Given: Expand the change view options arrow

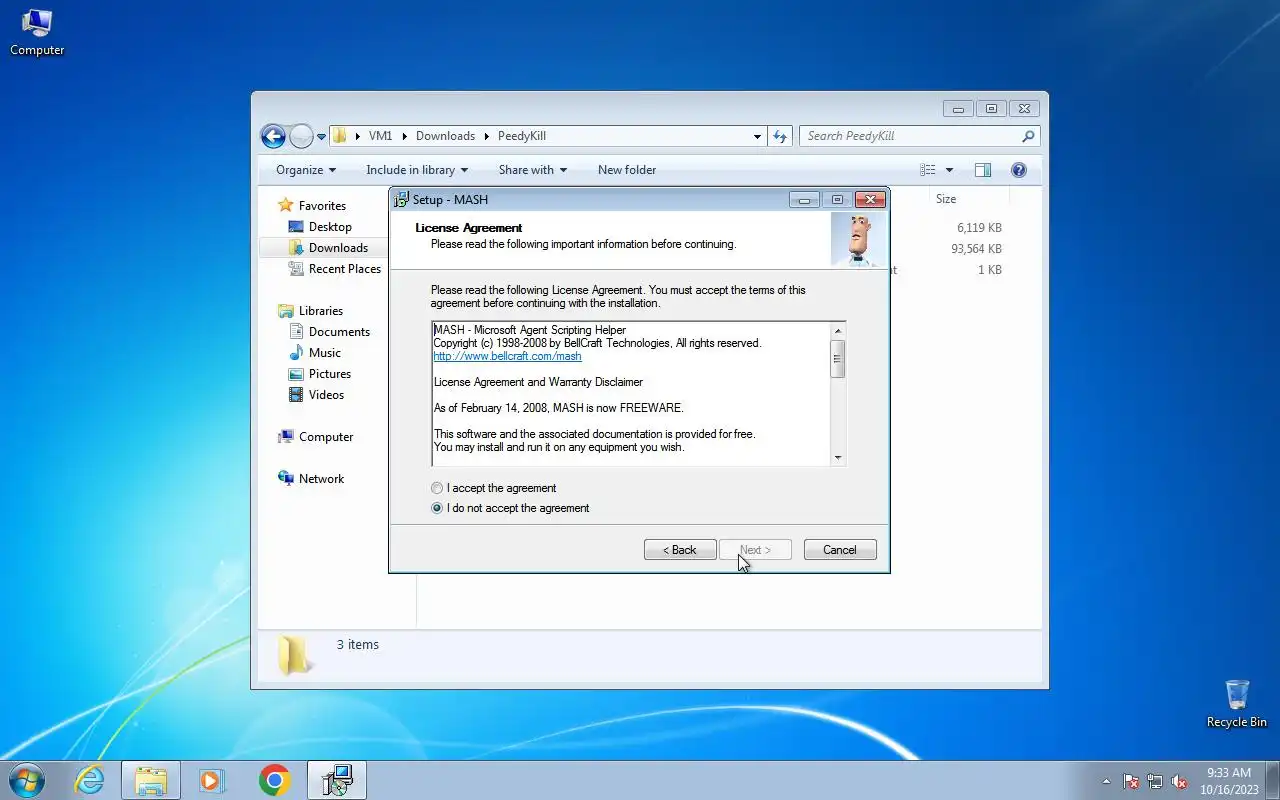Looking at the screenshot, I should pyautogui.click(x=949, y=170).
